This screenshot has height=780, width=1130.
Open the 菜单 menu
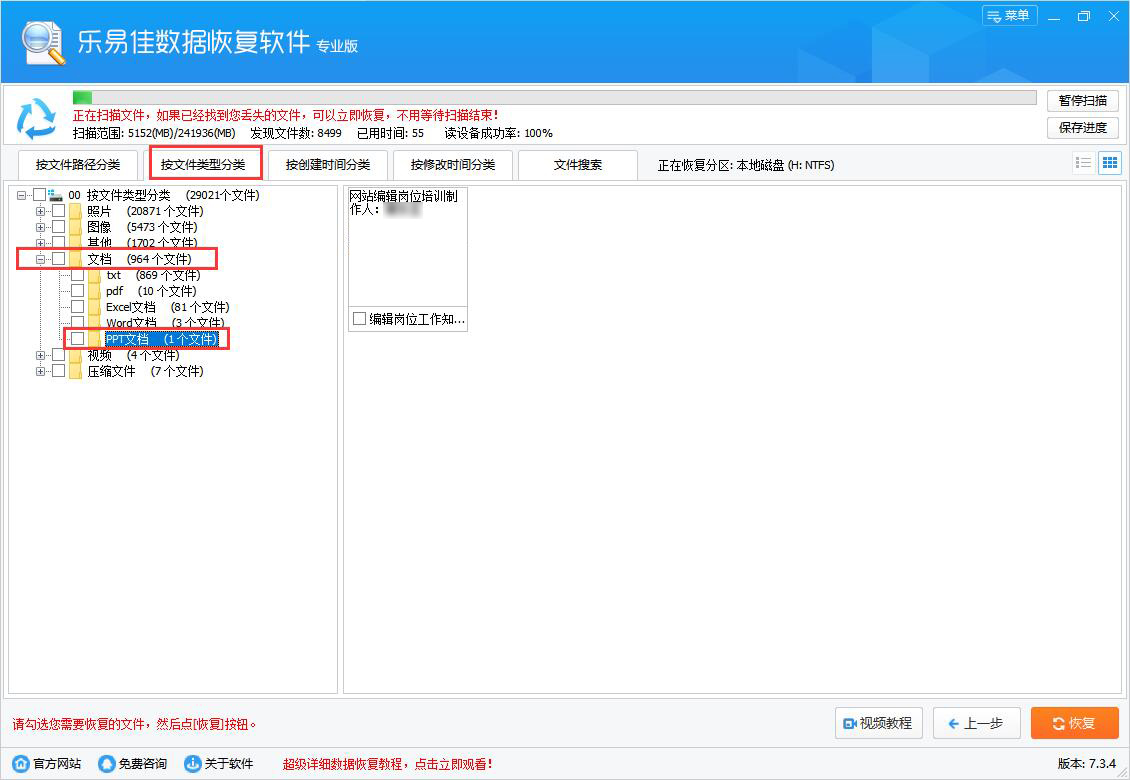click(x=1009, y=15)
